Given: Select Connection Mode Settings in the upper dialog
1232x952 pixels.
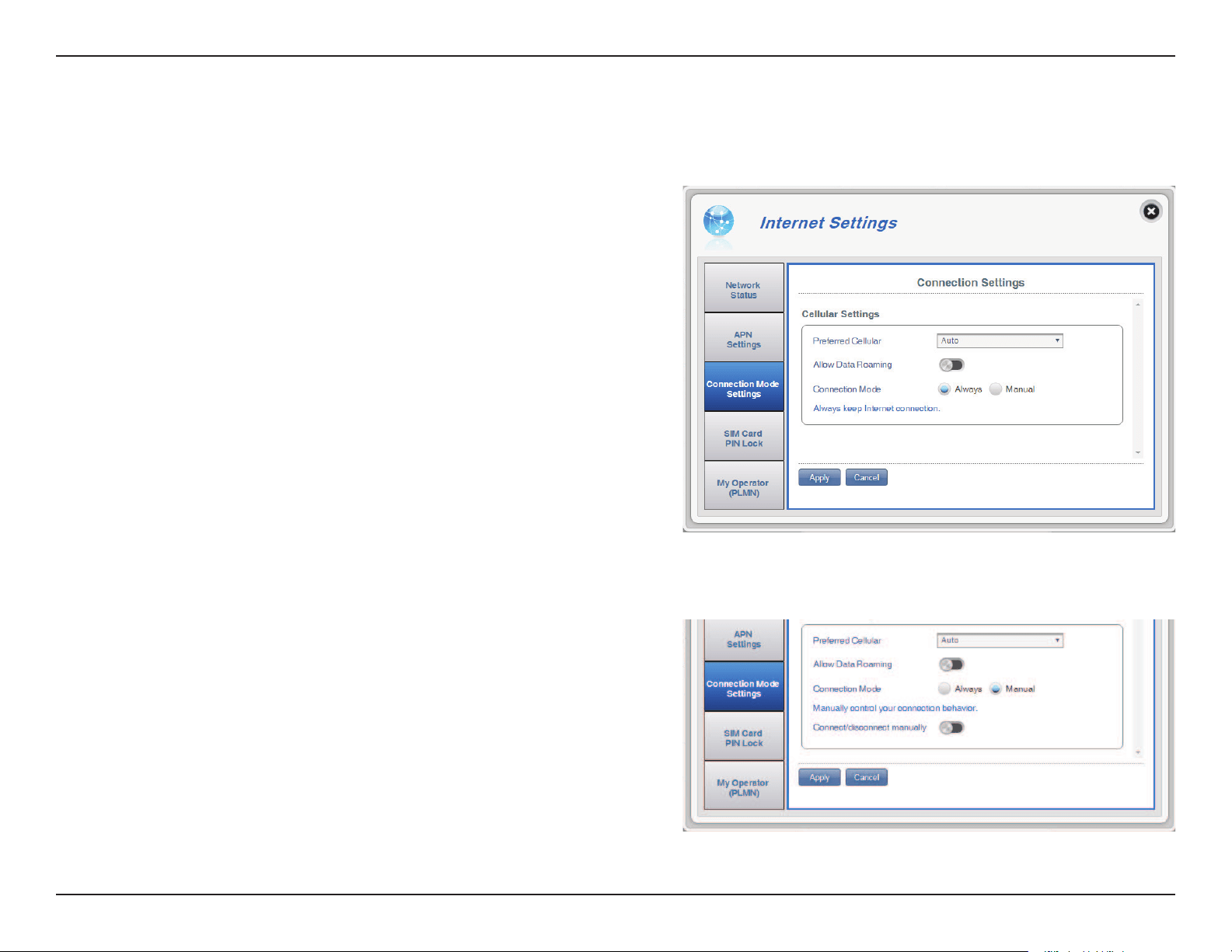Looking at the screenshot, I should pyautogui.click(x=744, y=387).
